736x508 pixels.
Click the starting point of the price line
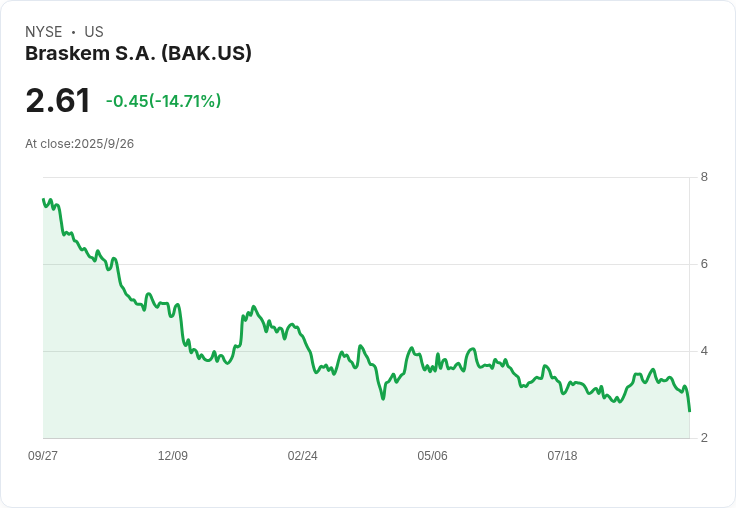pos(43,199)
